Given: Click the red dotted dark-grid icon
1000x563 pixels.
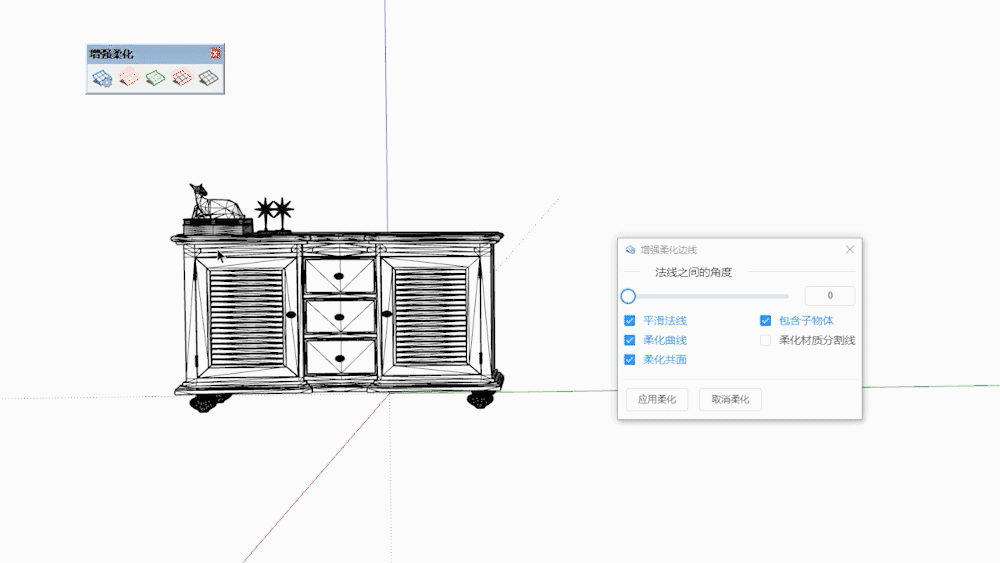Looking at the screenshot, I should 181,78.
